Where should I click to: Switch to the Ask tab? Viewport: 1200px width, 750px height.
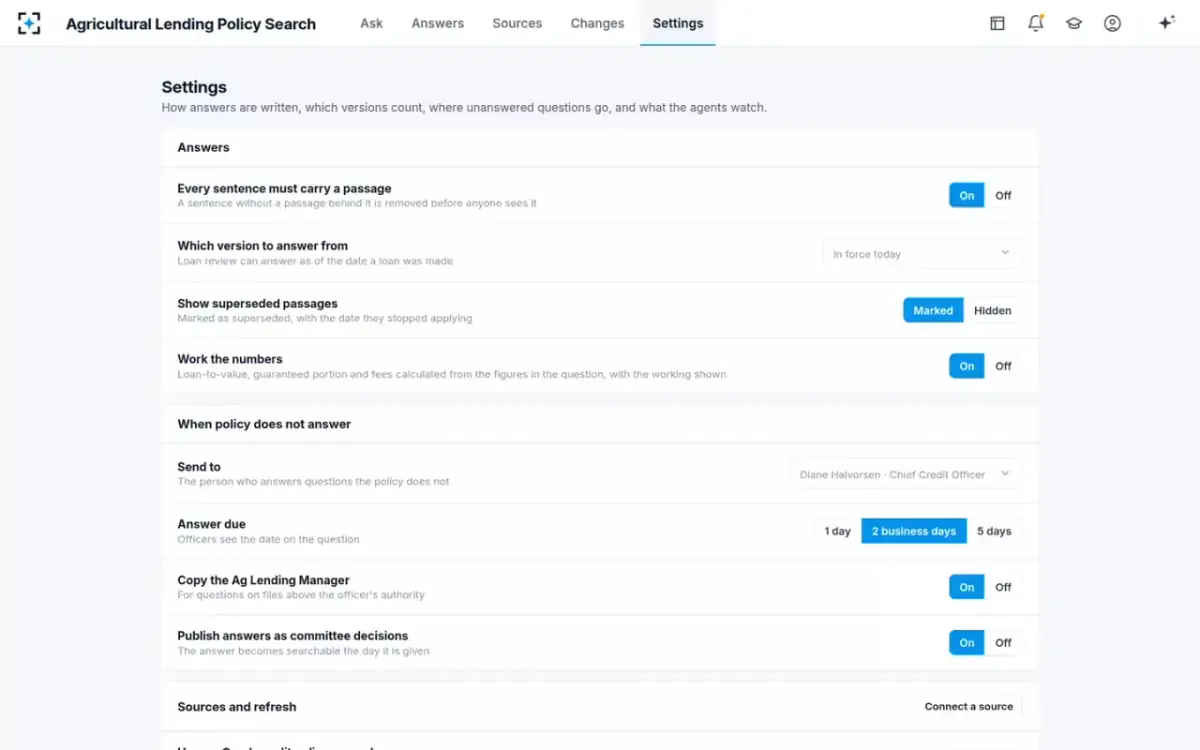pyautogui.click(x=371, y=23)
